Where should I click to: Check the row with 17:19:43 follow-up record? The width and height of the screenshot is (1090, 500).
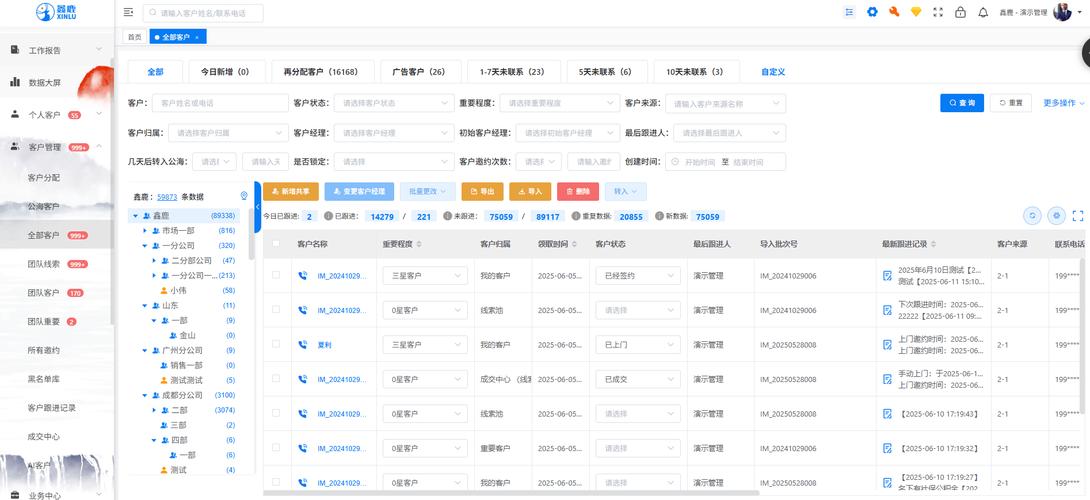tap(276, 413)
